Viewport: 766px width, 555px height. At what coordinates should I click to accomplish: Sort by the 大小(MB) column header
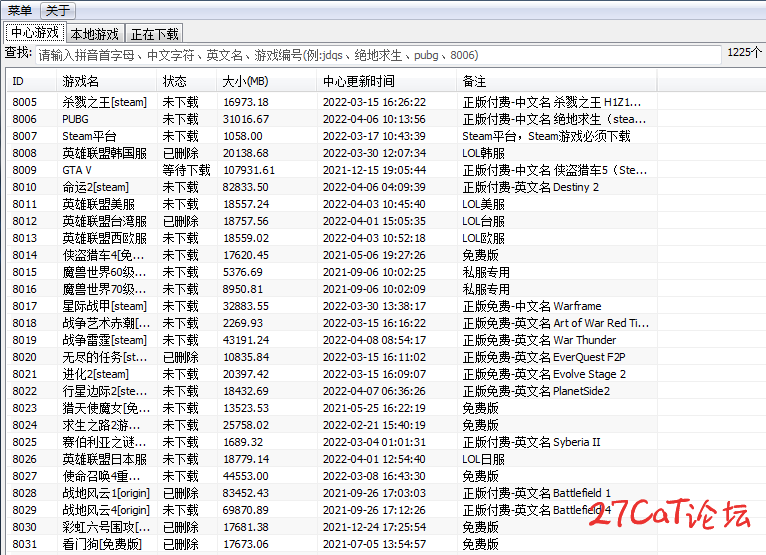coord(267,81)
